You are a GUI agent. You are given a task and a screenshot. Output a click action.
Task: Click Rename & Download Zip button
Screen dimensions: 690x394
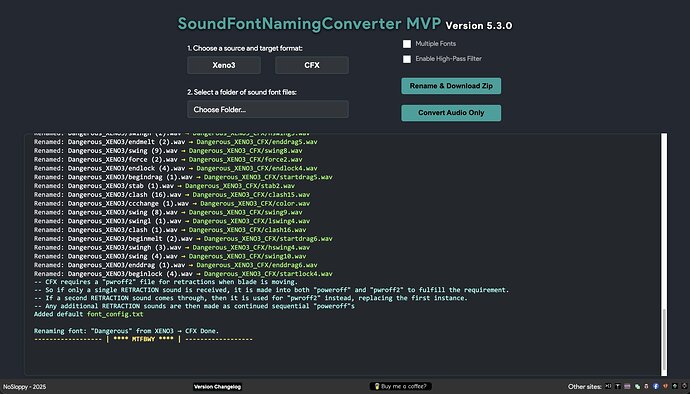(x=451, y=86)
